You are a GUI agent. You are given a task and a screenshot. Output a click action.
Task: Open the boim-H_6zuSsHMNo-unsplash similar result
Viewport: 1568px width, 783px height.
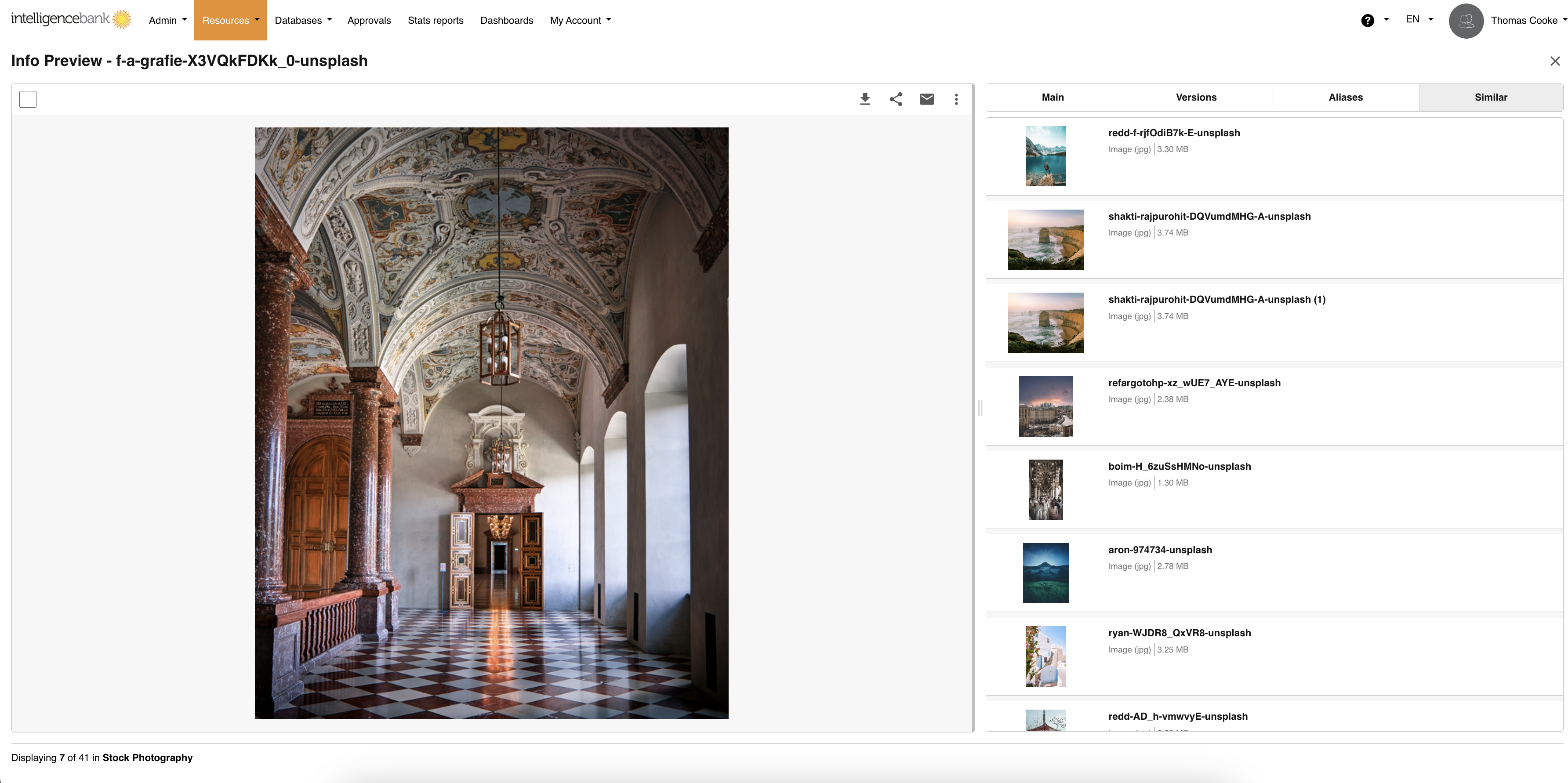[x=1179, y=466]
